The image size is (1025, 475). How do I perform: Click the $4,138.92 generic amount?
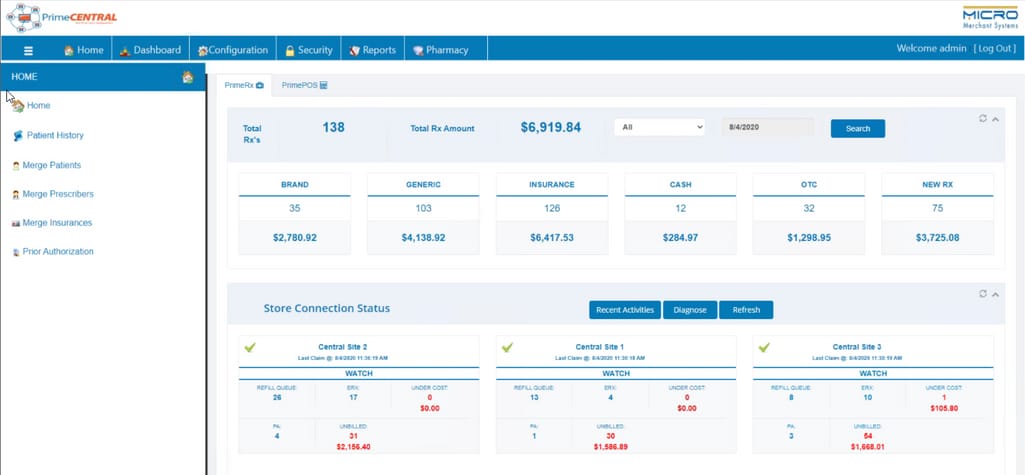pos(423,238)
